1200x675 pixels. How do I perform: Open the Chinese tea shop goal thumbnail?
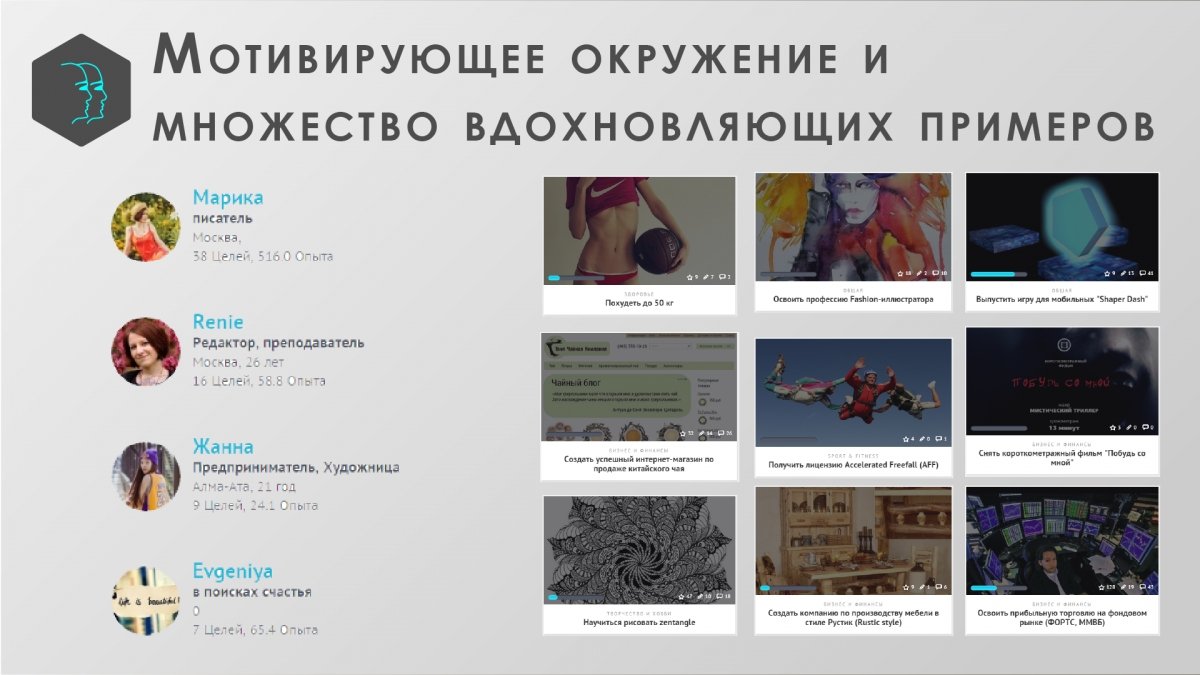coord(639,387)
